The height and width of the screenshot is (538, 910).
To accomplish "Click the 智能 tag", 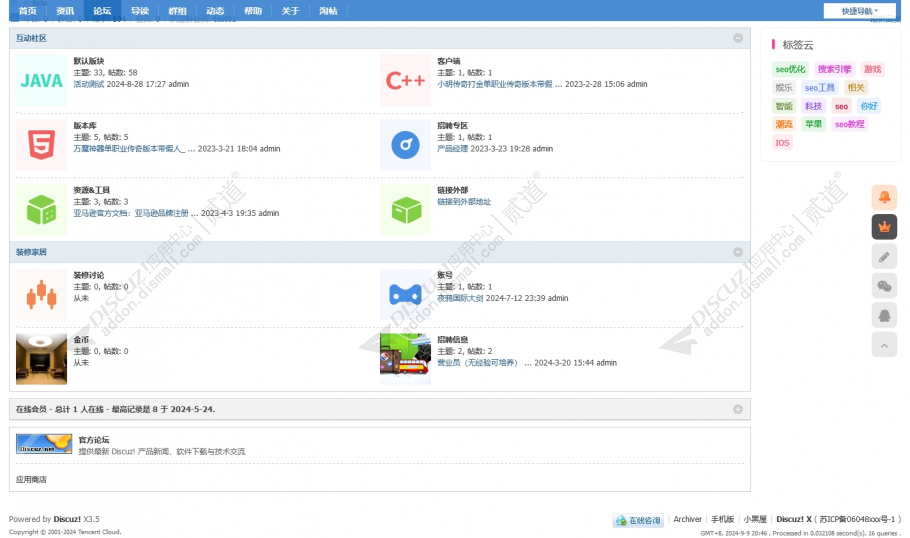I will coord(784,106).
